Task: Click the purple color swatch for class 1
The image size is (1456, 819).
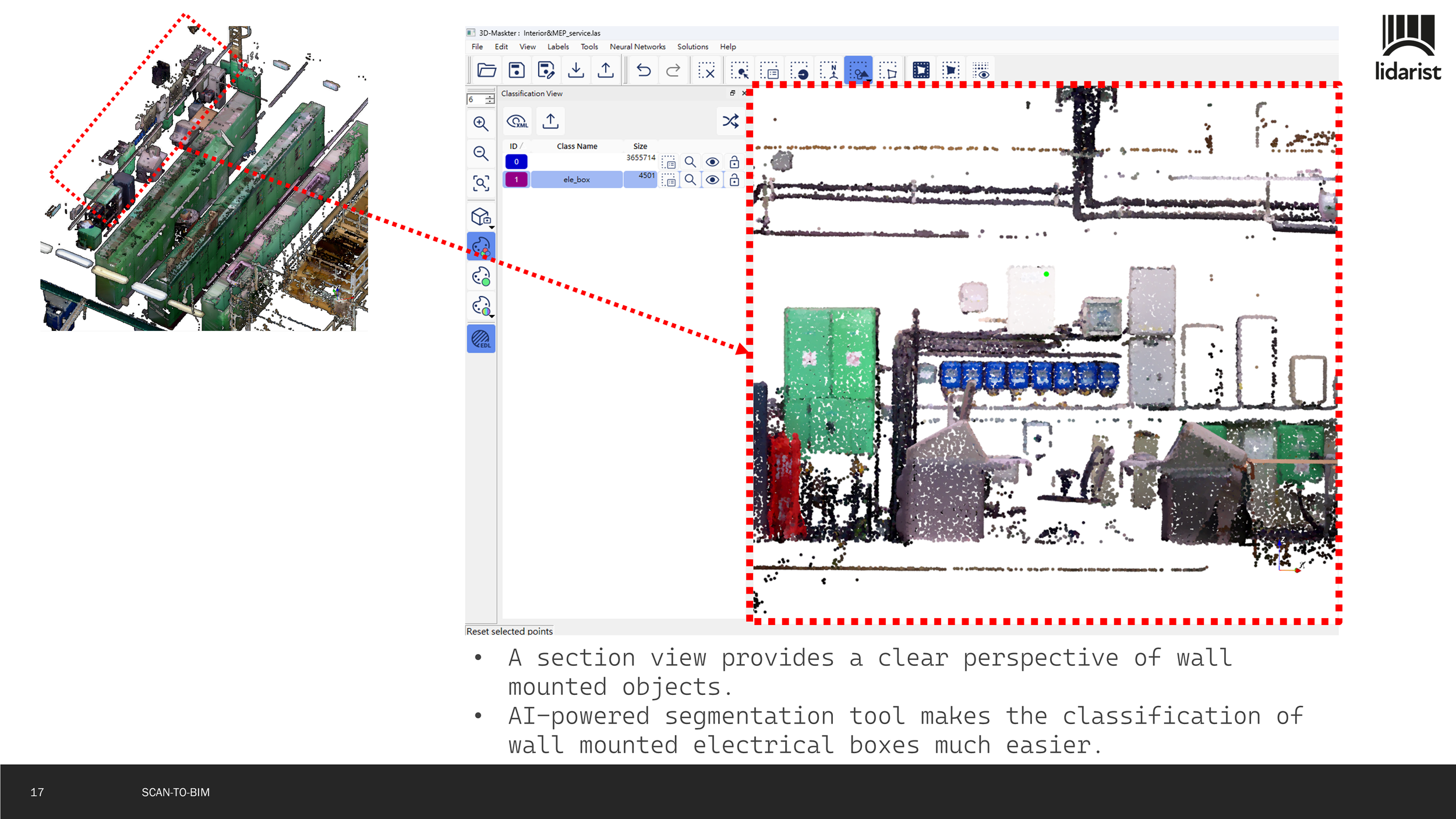Action: (516, 179)
